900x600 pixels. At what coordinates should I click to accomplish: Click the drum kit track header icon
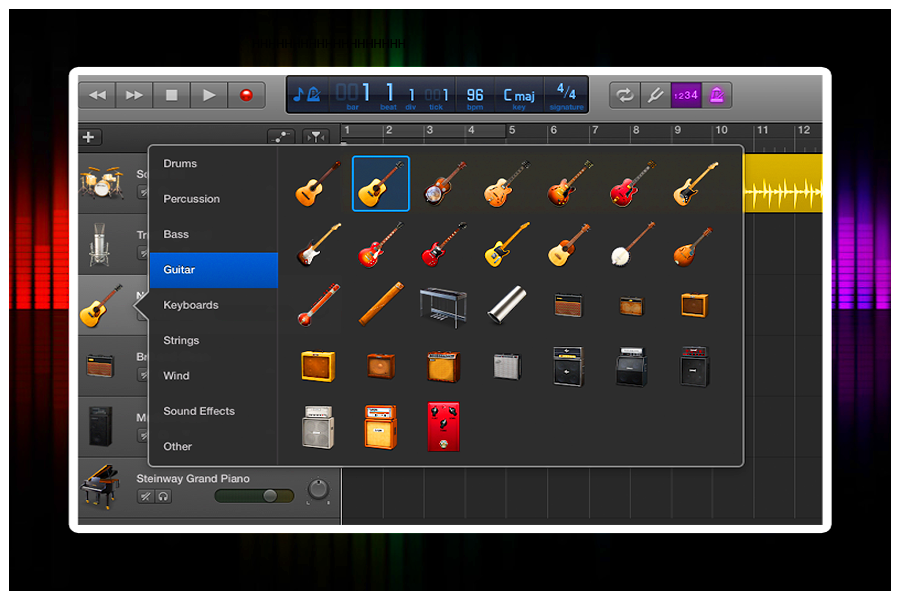tap(102, 183)
